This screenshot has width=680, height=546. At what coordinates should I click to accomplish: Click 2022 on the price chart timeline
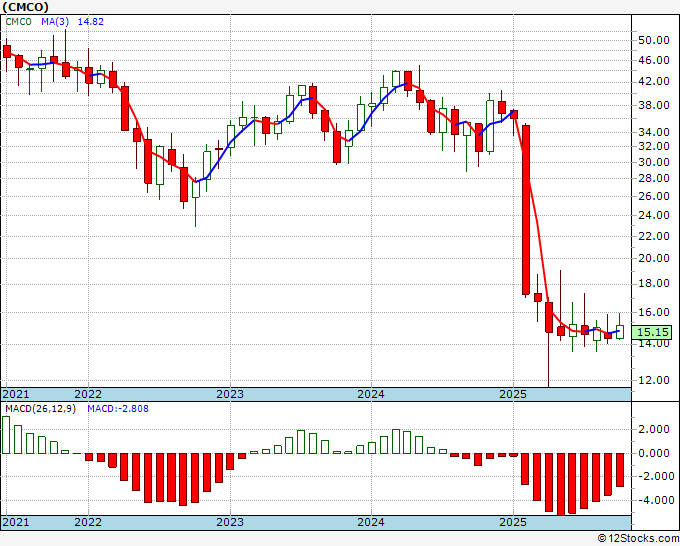tap(88, 394)
